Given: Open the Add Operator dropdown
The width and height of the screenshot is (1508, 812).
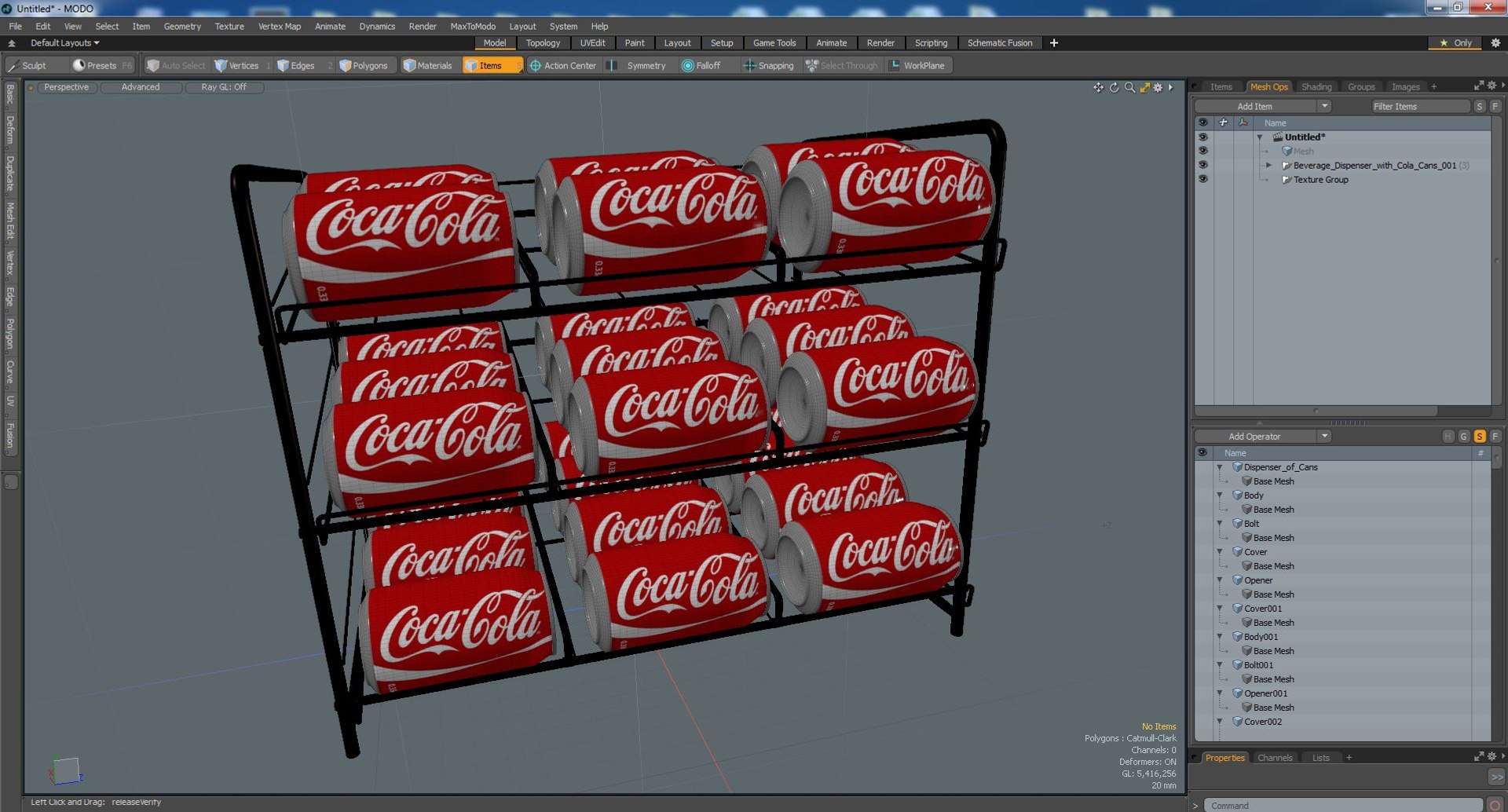Looking at the screenshot, I should click(x=1325, y=437).
